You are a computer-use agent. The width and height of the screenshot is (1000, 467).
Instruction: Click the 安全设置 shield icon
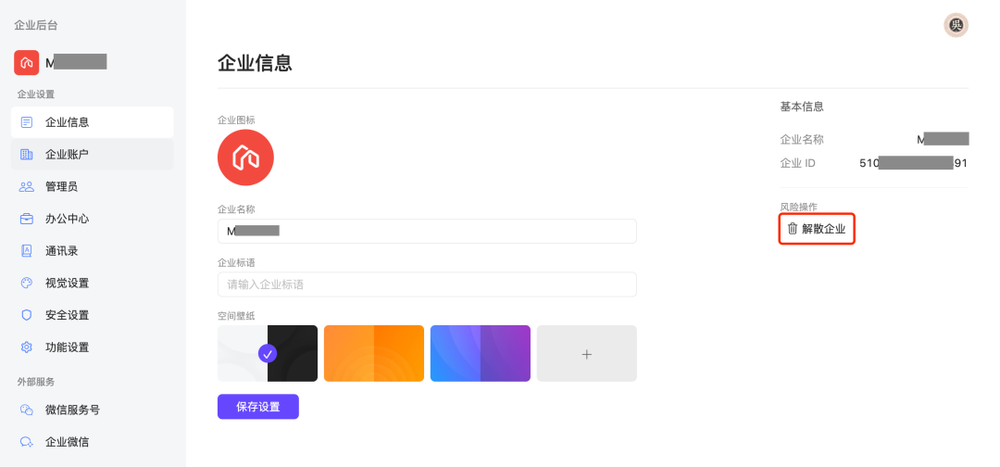pos(27,315)
